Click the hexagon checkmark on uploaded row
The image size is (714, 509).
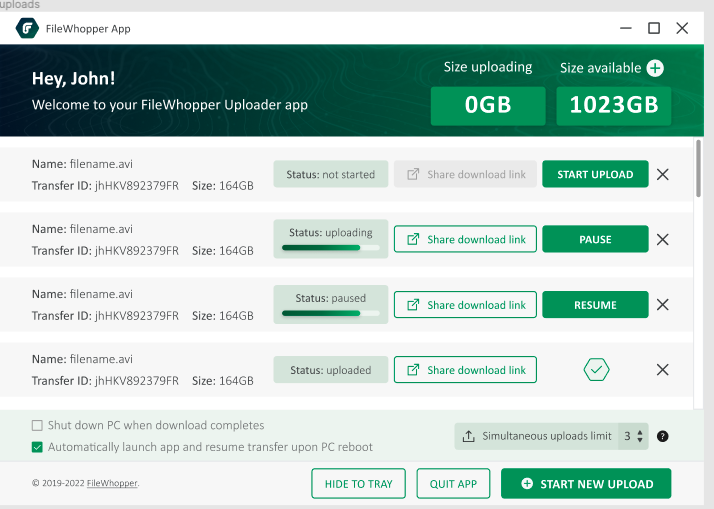click(596, 370)
